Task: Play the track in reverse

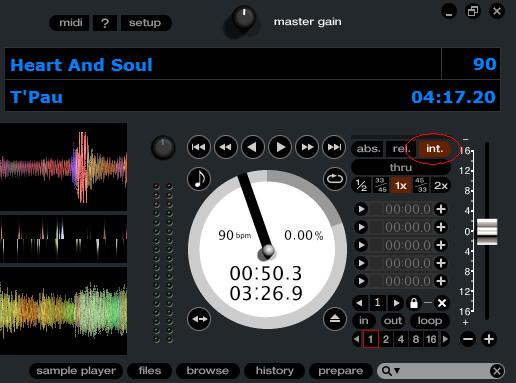Action: (x=253, y=147)
